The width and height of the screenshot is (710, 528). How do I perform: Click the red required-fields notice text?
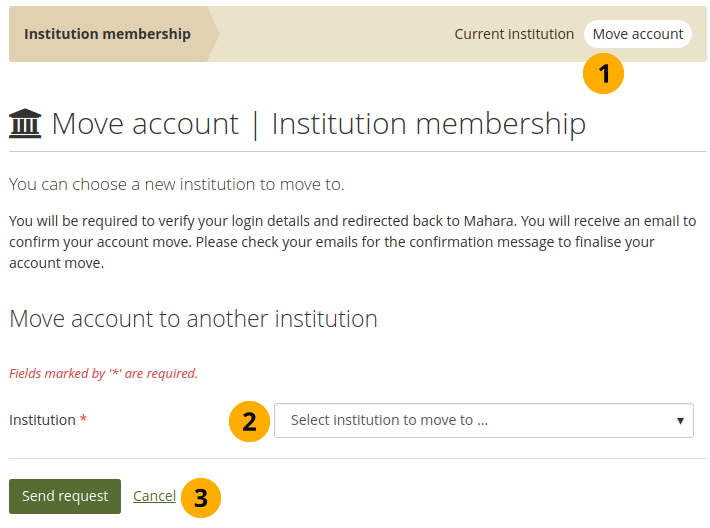pyautogui.click(x=103, y=374)
